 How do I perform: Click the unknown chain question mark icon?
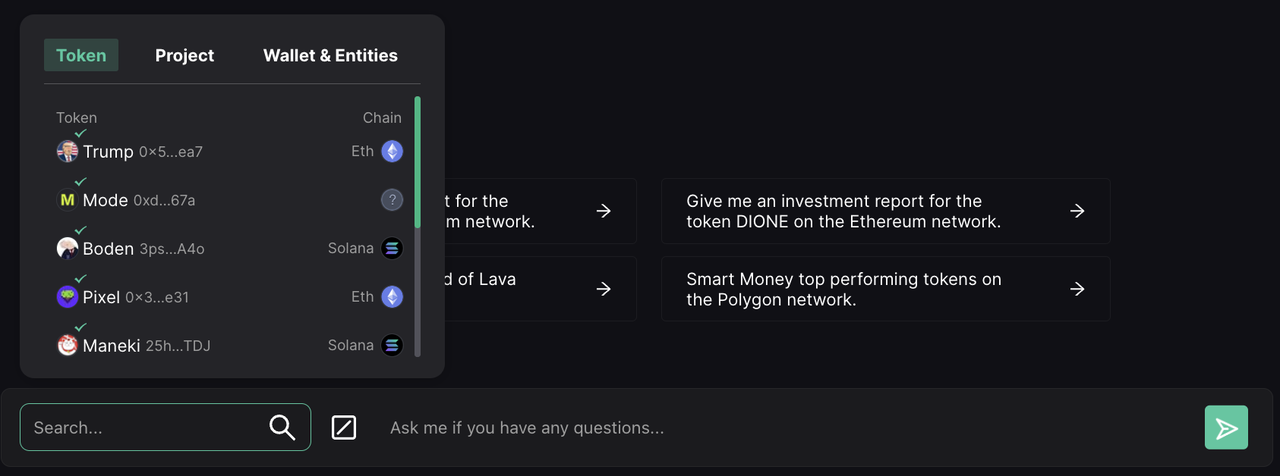[x=392, y=200]
